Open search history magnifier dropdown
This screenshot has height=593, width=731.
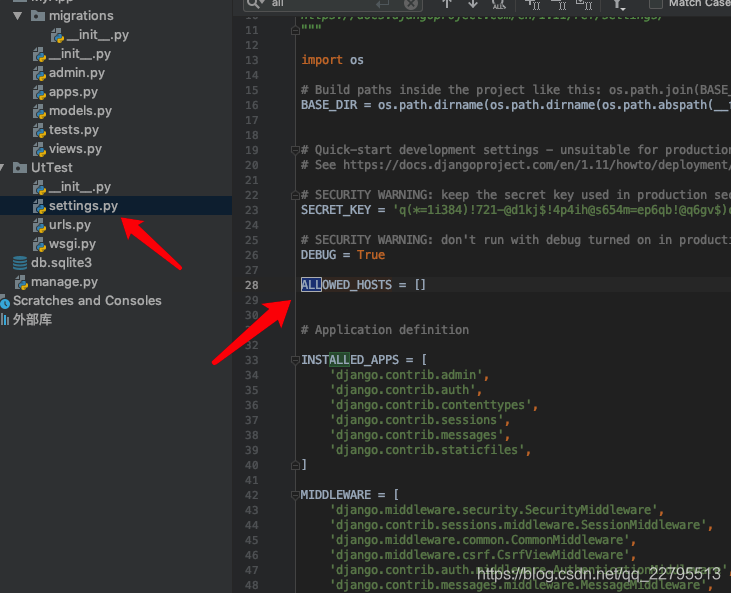255,4
